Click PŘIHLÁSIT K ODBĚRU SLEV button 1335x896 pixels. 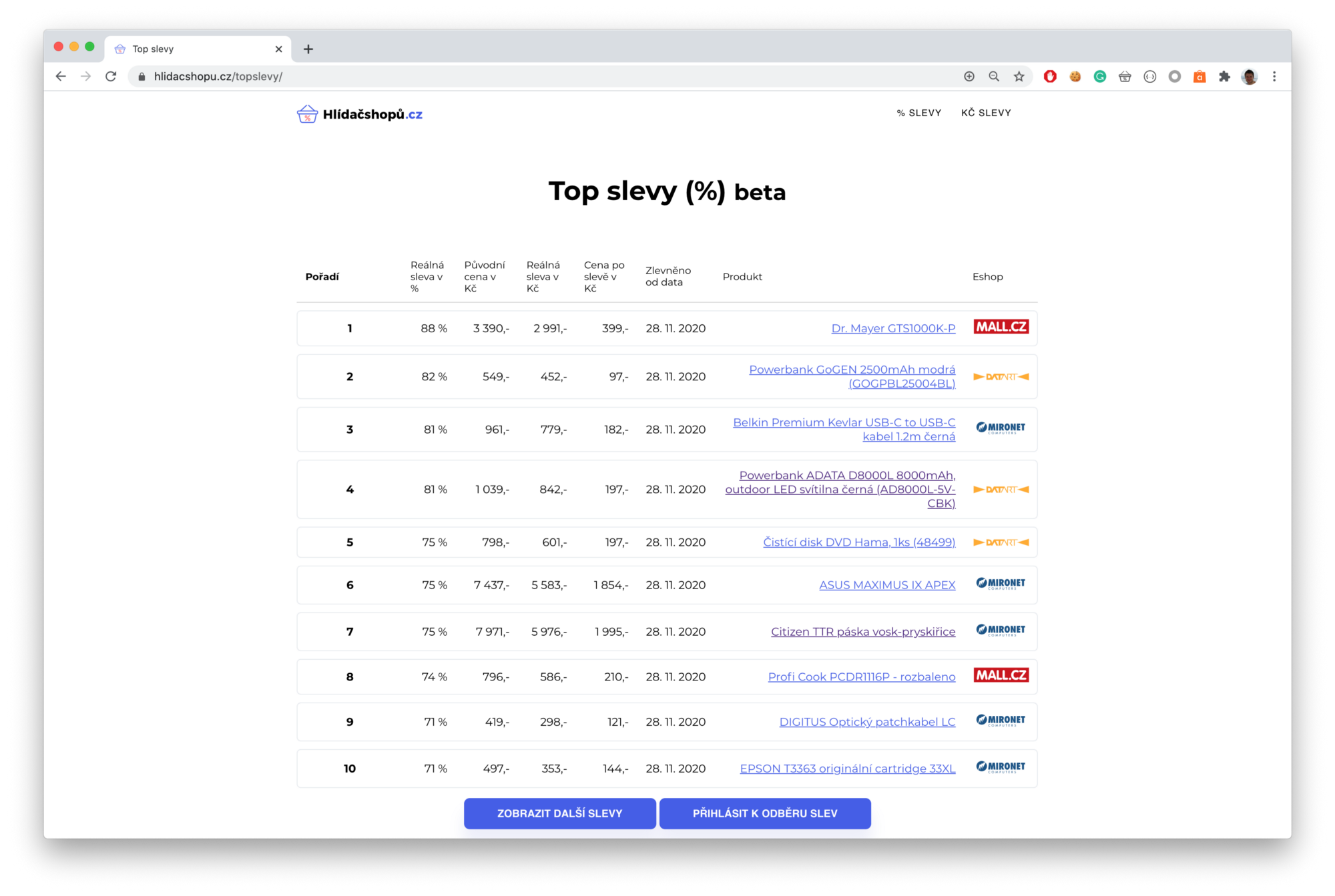[x=765, y=813]
